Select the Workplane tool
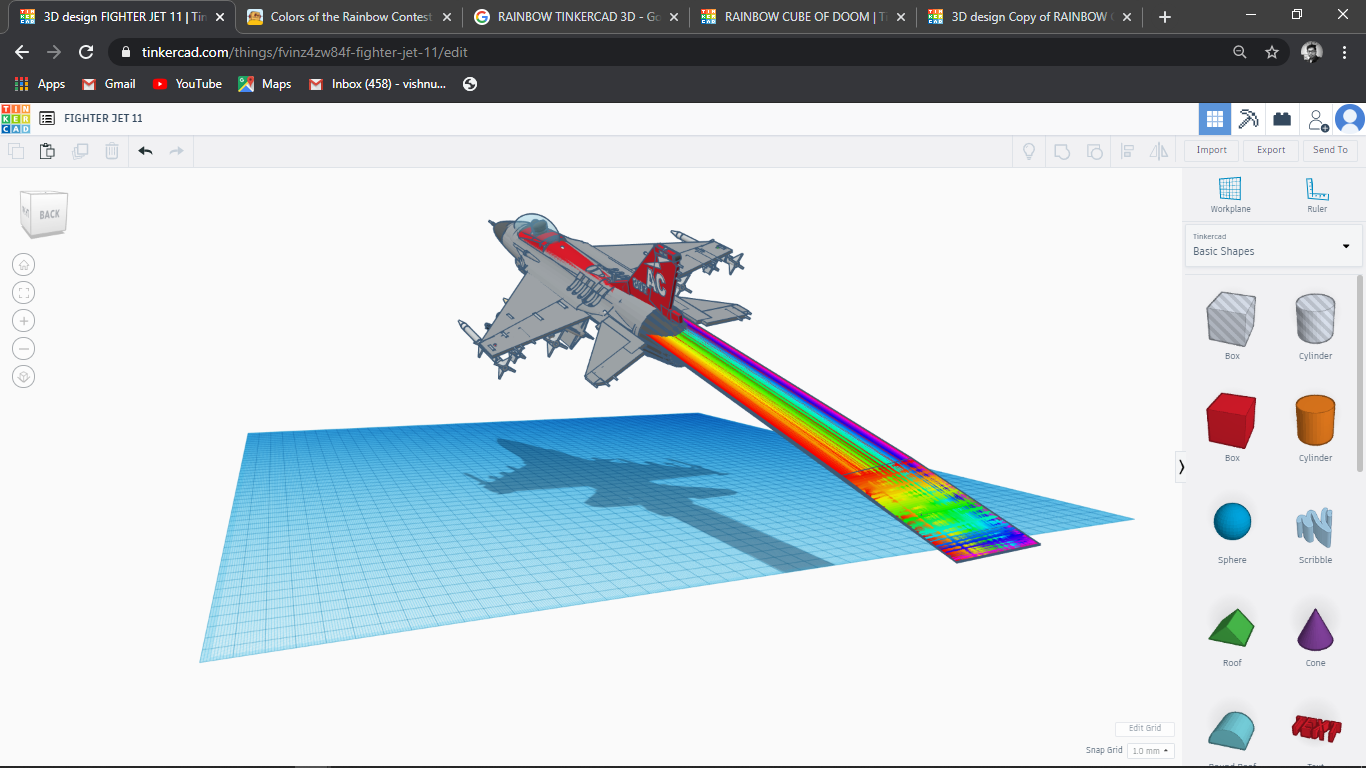The width and height of the screenshot is (1366, 768). tap(1230, 194)
